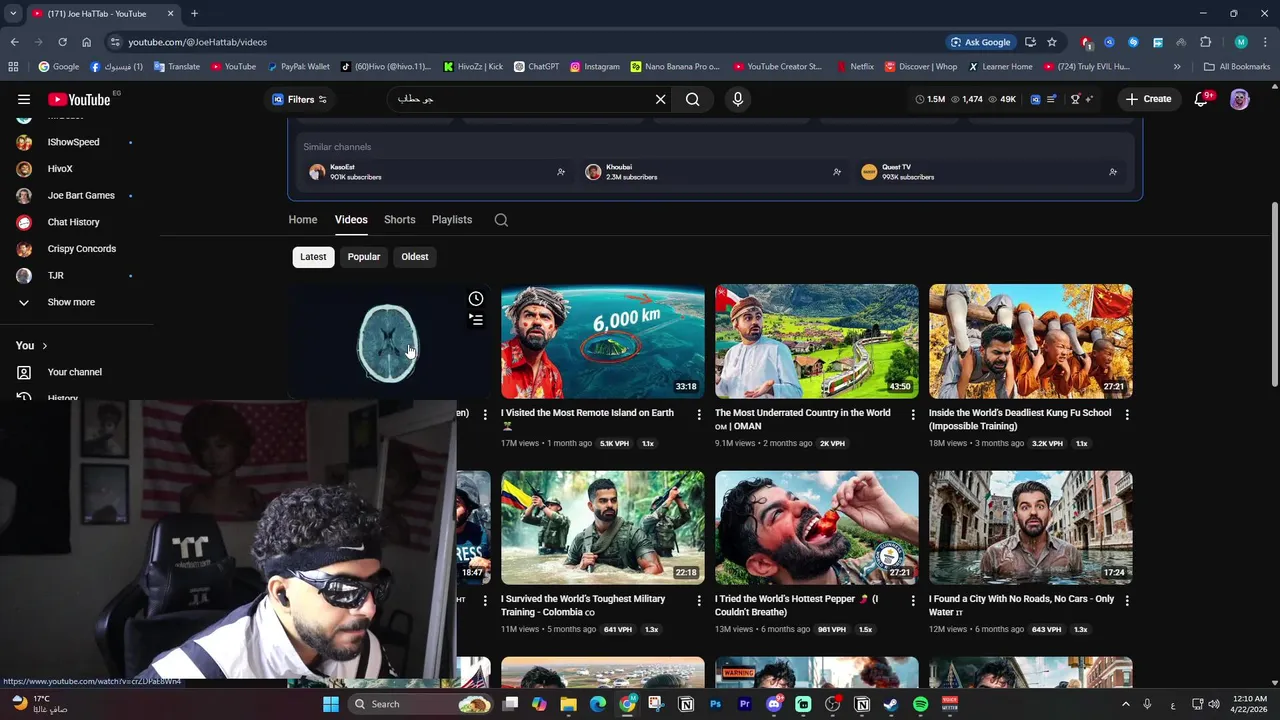Subscribe to Quest TV similar channel

coord(1113,172)
